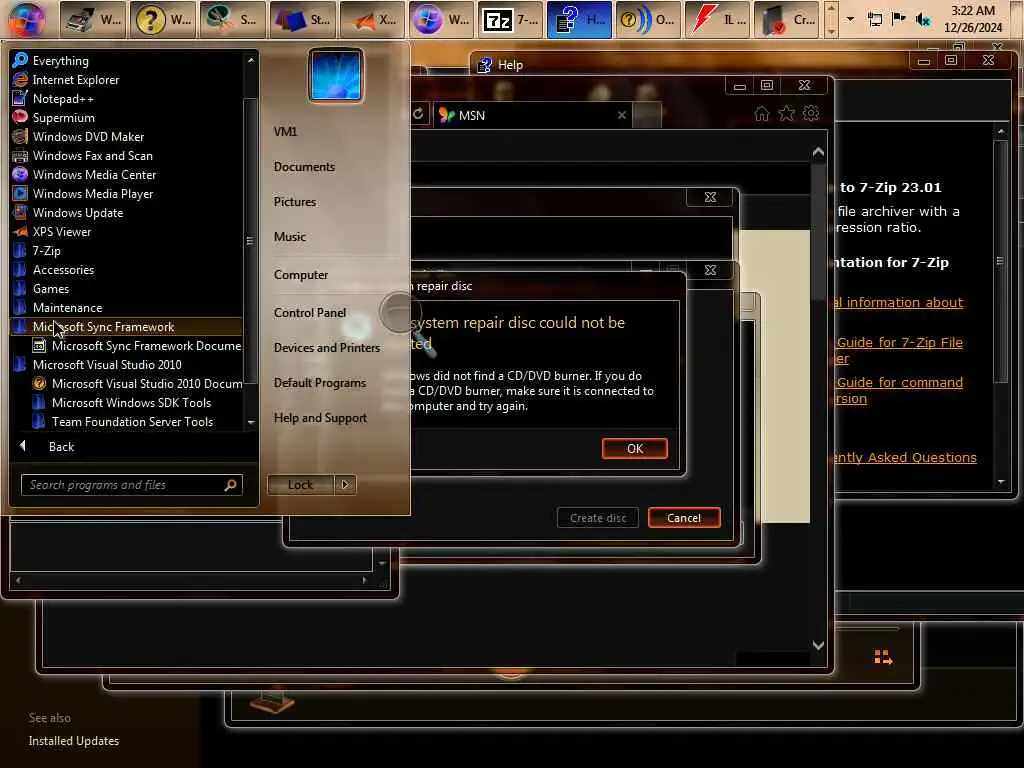Open Documents from the Start menu

304,167
